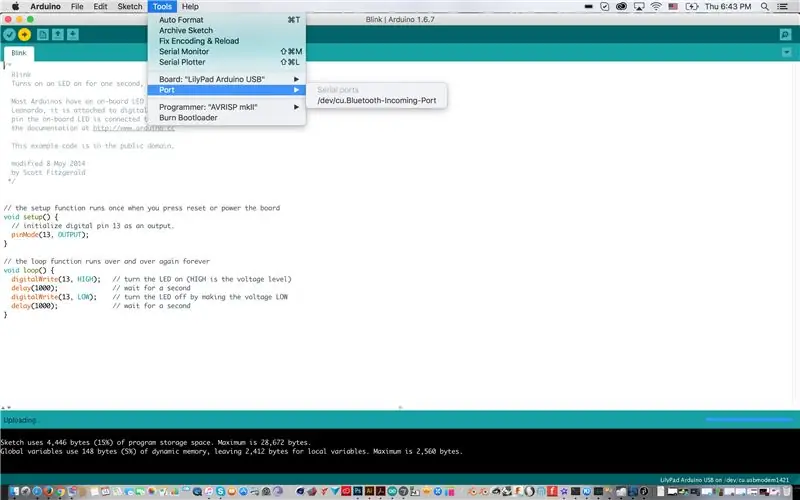This screenshot has height=500, width=800.
Task: Open Serial Monitor from Tools menu
Action: pyautogui.click(x=227, y=52)
